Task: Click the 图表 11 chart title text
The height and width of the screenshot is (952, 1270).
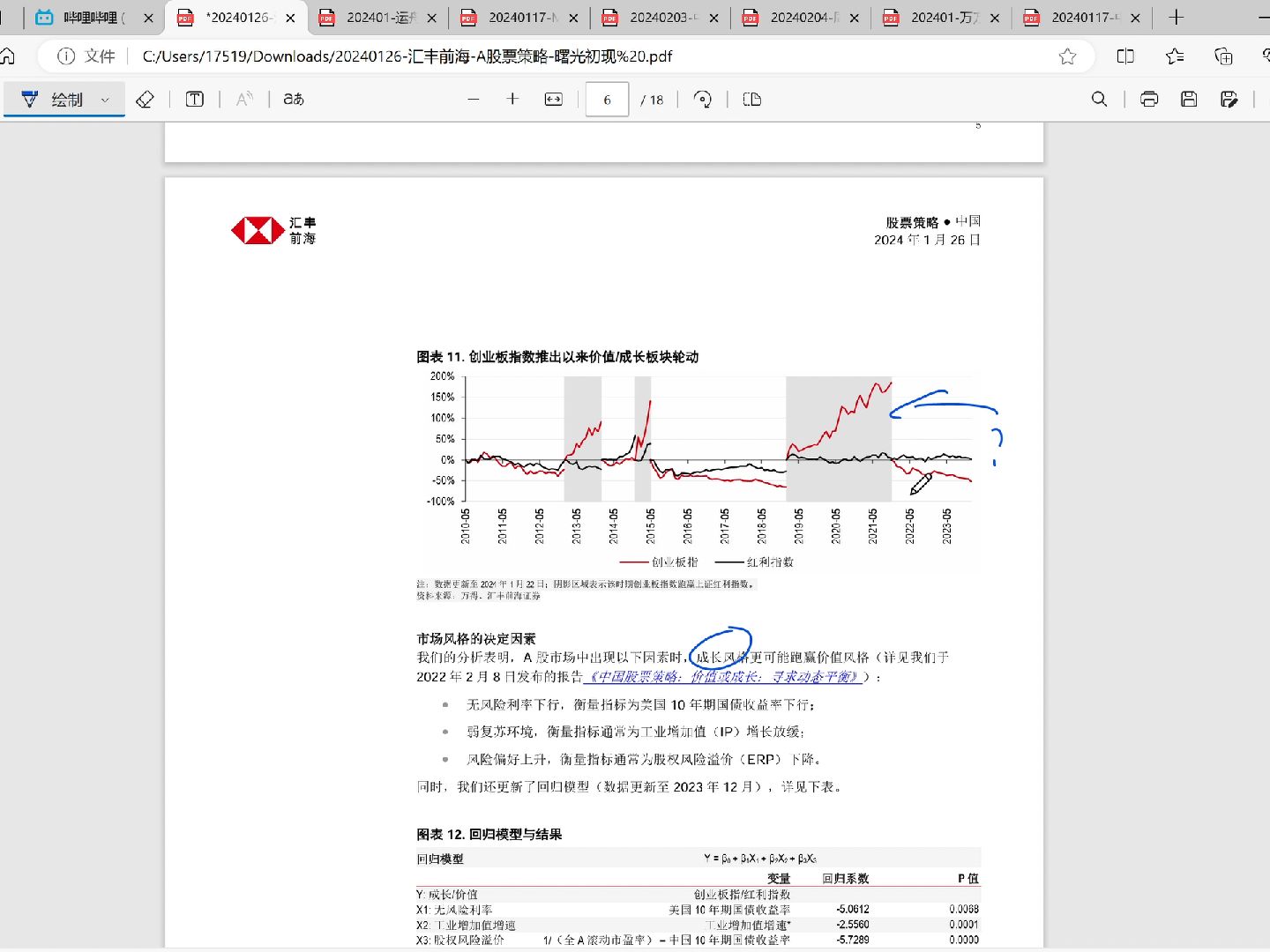Action: point(557,357)
